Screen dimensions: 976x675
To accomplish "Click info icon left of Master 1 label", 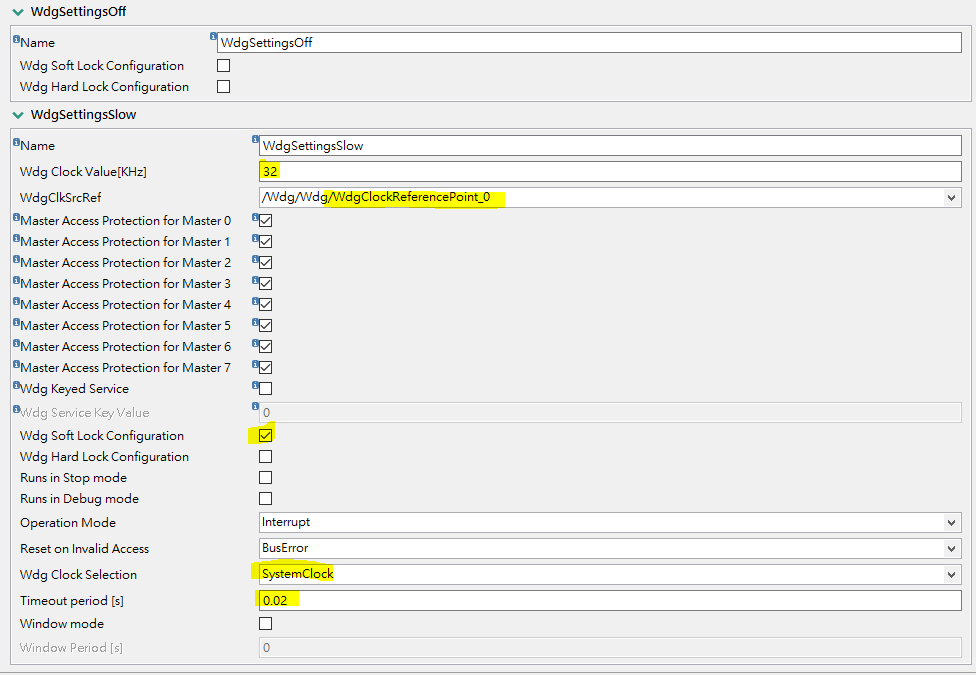I will [x=16, y=238].
